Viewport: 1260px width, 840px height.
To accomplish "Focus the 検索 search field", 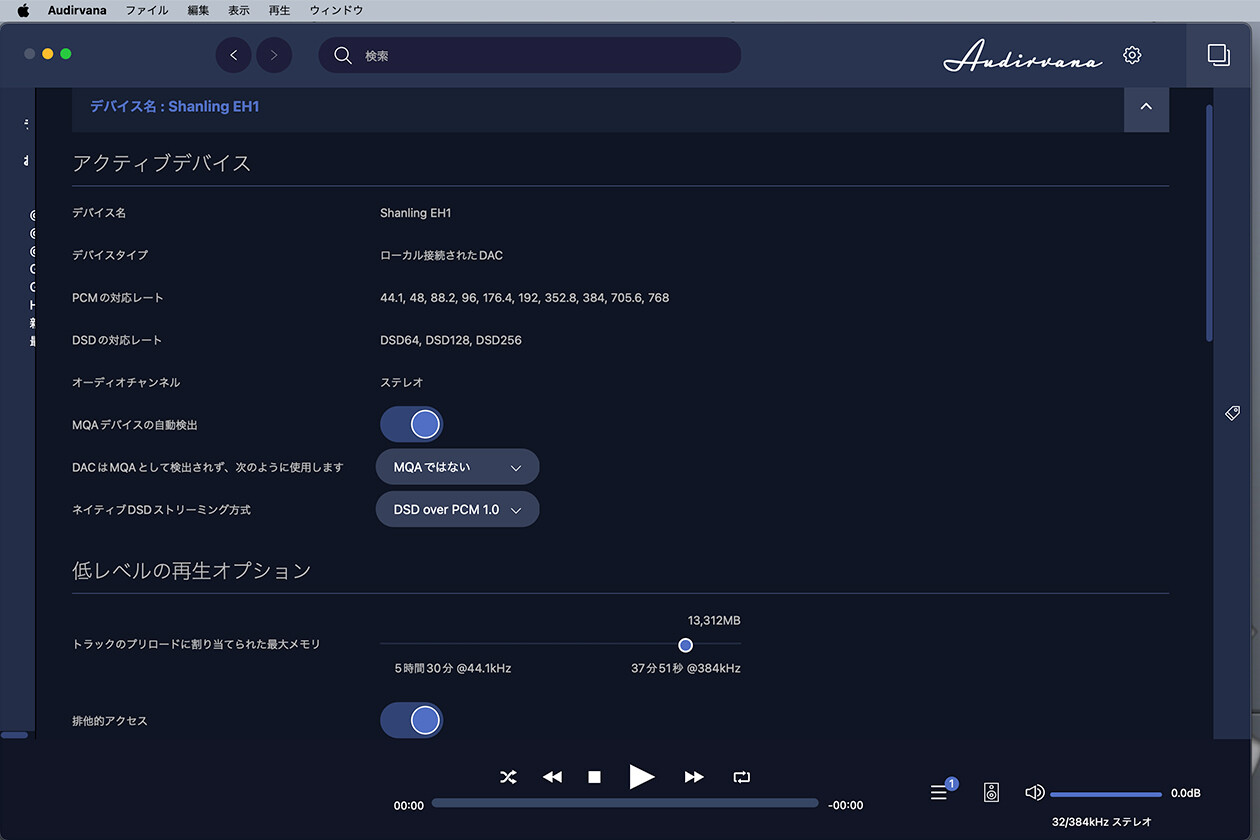I will (x=530, y=56).
